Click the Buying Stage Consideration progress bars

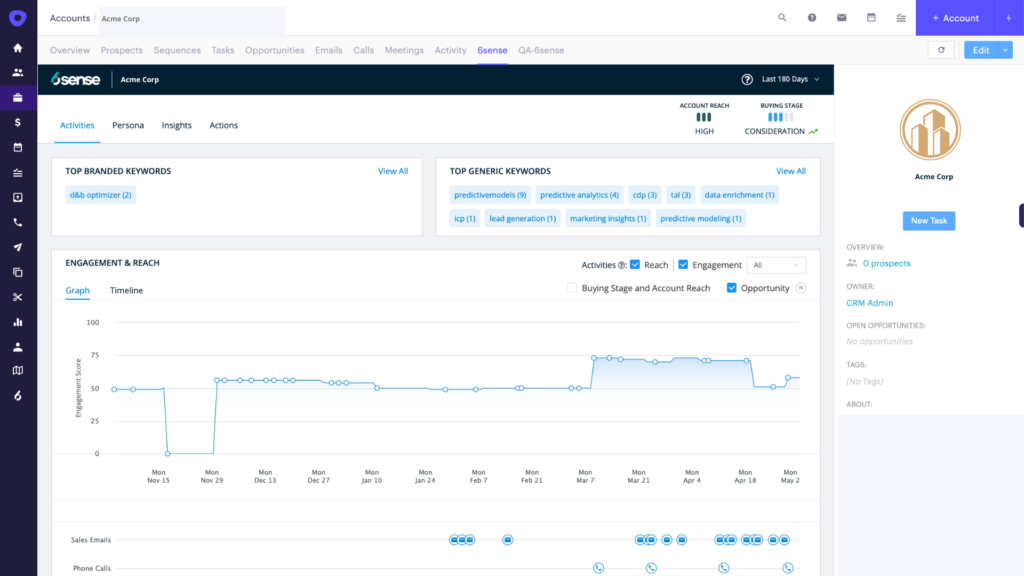coord(779,117)
